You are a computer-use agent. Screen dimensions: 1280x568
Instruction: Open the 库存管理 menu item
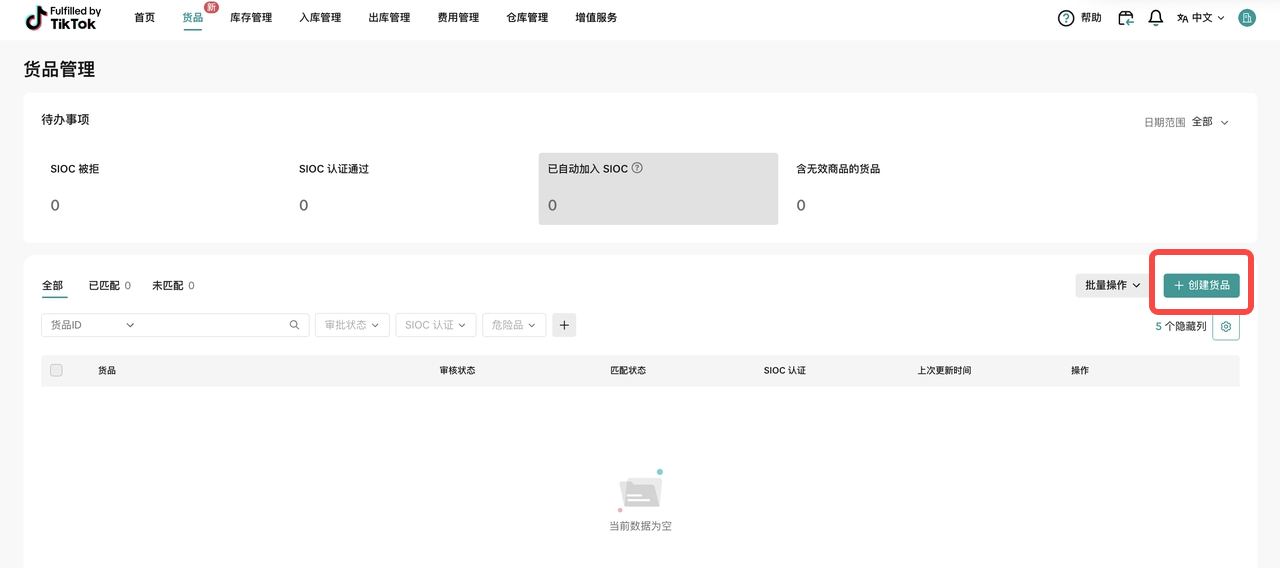pos(251,18)
